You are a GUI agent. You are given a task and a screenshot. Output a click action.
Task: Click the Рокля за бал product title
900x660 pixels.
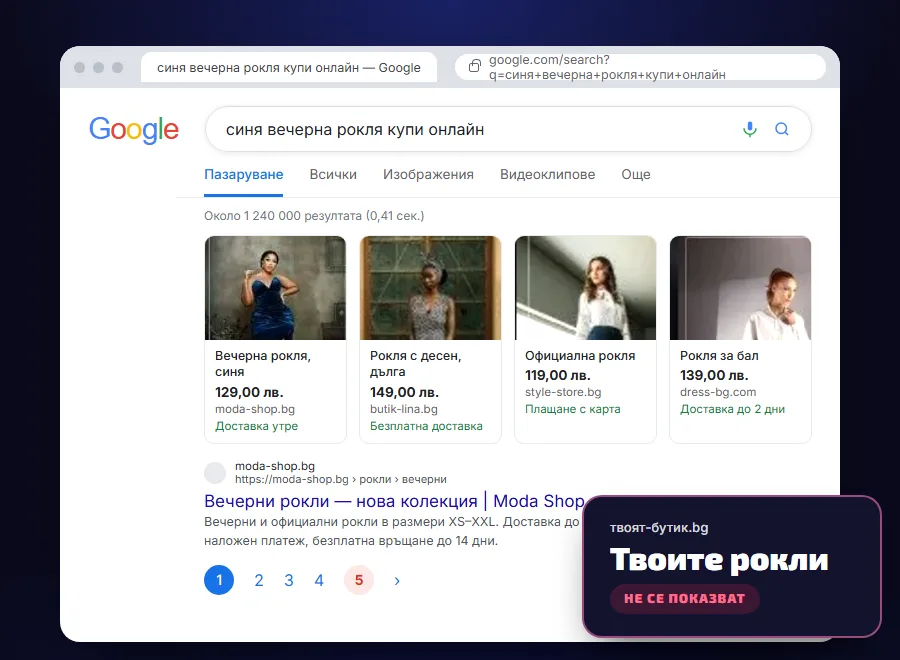click(719, 356)
